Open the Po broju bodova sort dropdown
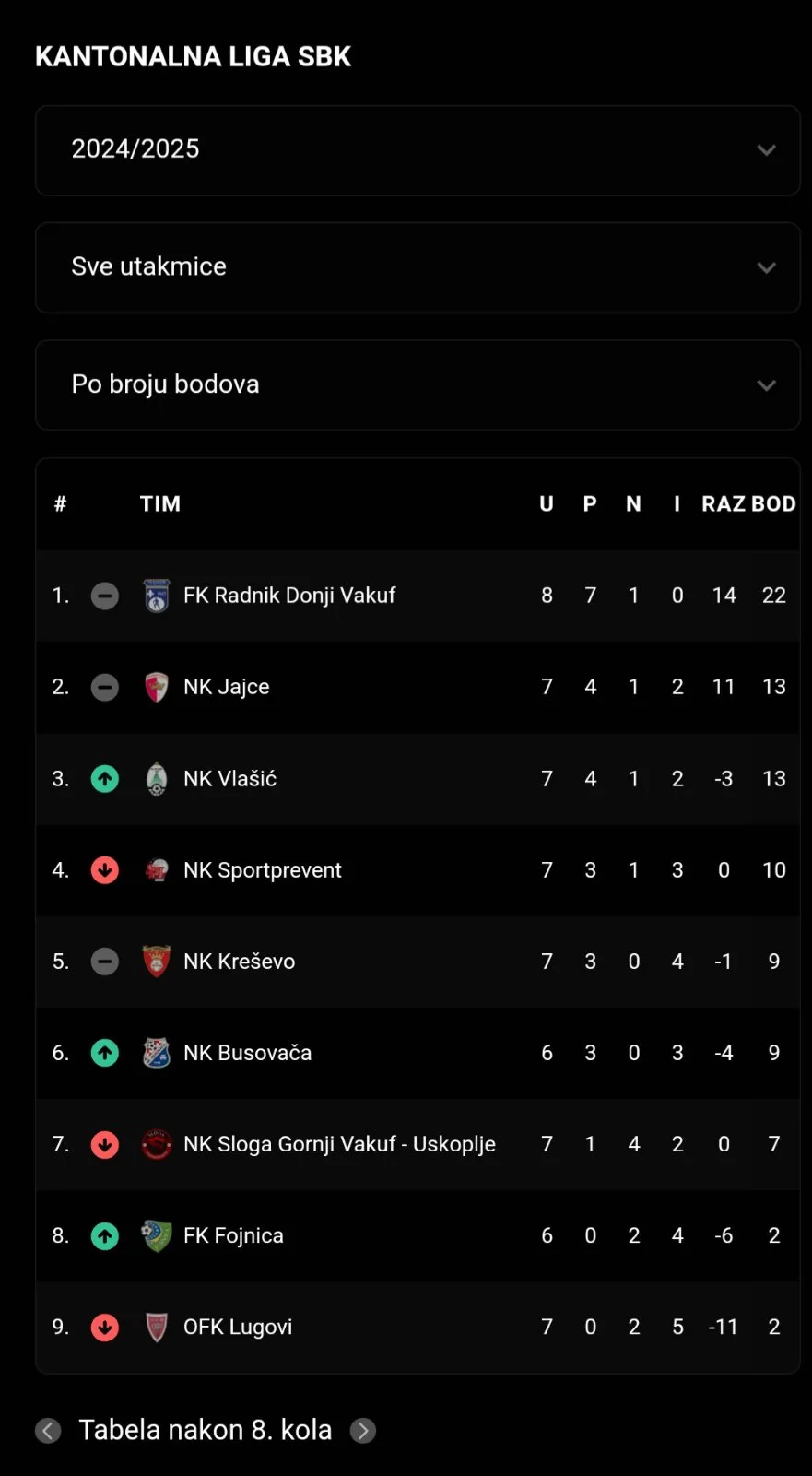812x1476 pixels. click(x=418, y=385)
